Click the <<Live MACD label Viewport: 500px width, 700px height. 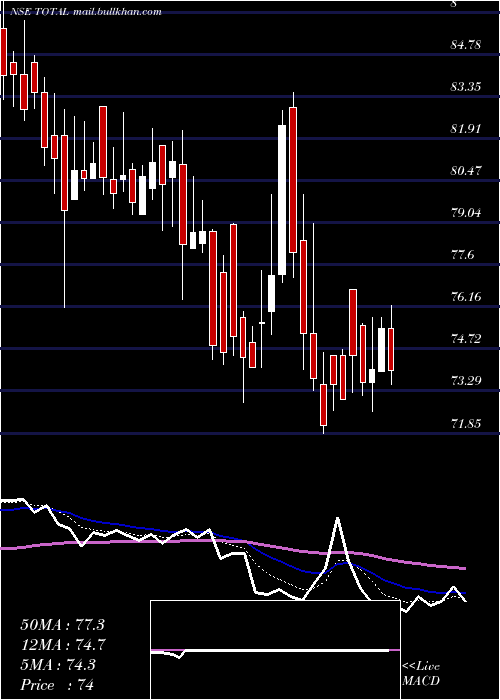(421, 674)
